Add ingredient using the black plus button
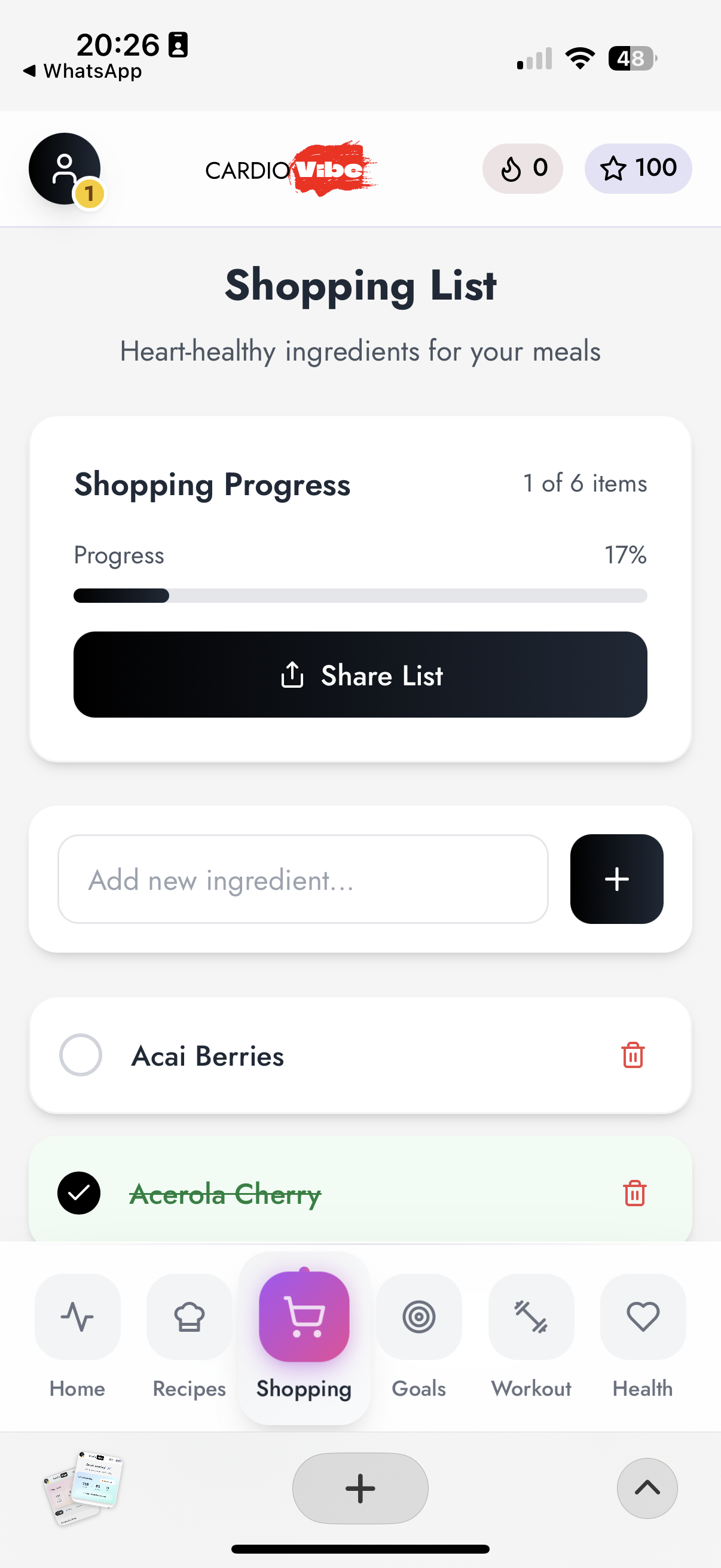The image size is (721, 1568). pyautogui.click(x=616, y=879)
